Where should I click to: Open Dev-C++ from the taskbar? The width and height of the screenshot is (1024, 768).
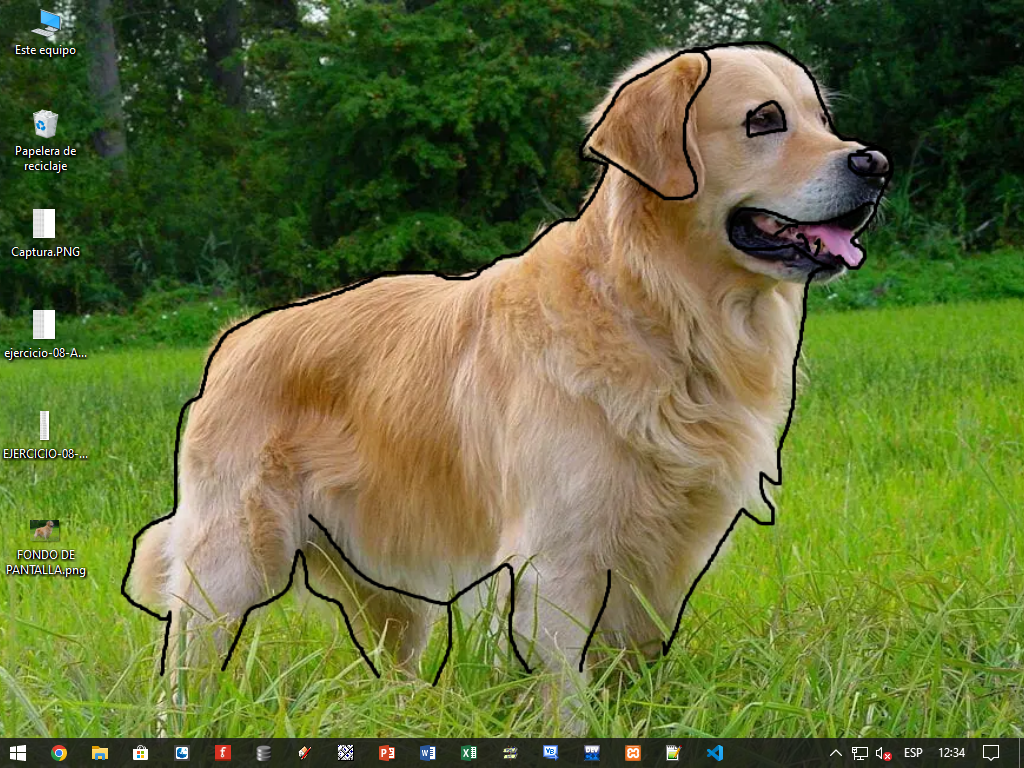pos(591,753)
